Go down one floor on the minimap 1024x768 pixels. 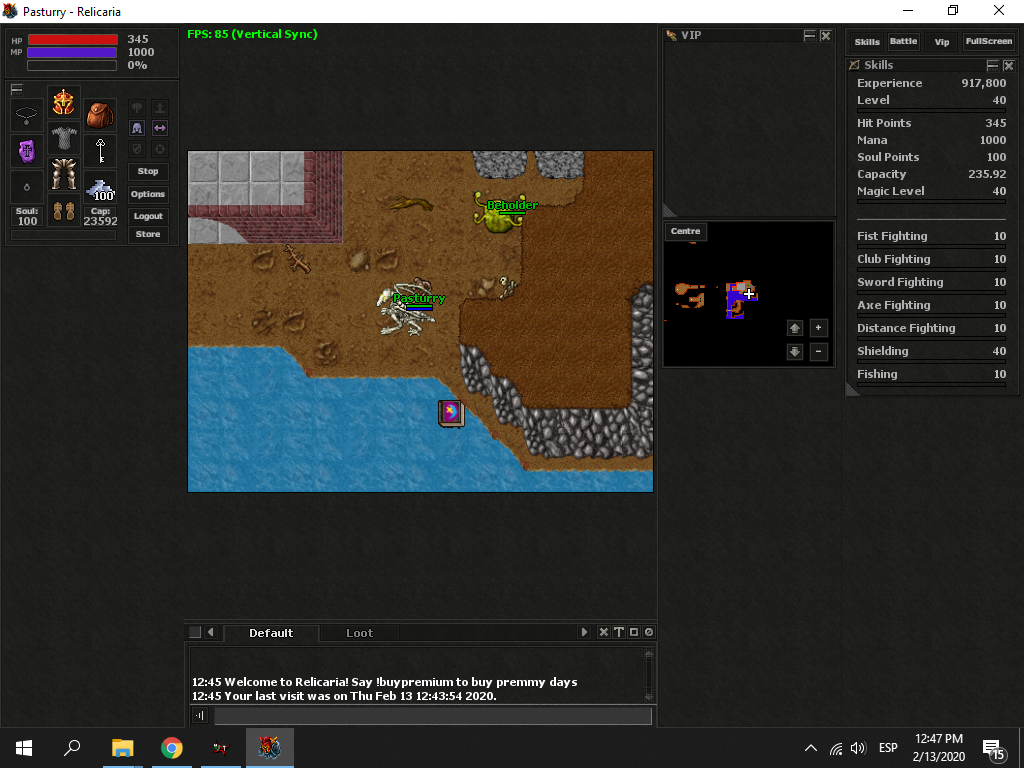pos(795,352)
